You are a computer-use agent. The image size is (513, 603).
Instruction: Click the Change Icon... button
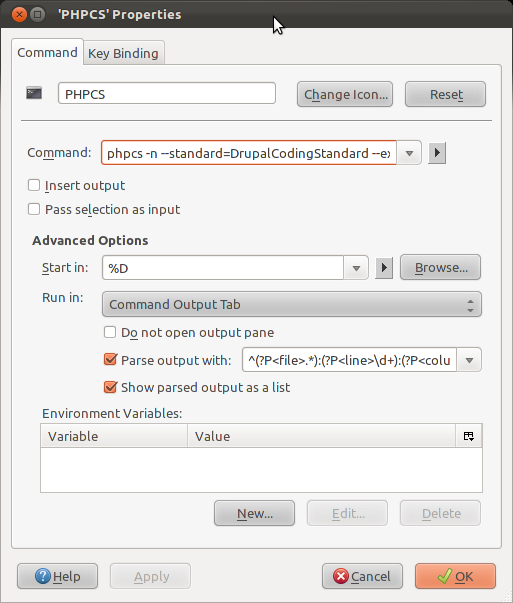(345, 94)
